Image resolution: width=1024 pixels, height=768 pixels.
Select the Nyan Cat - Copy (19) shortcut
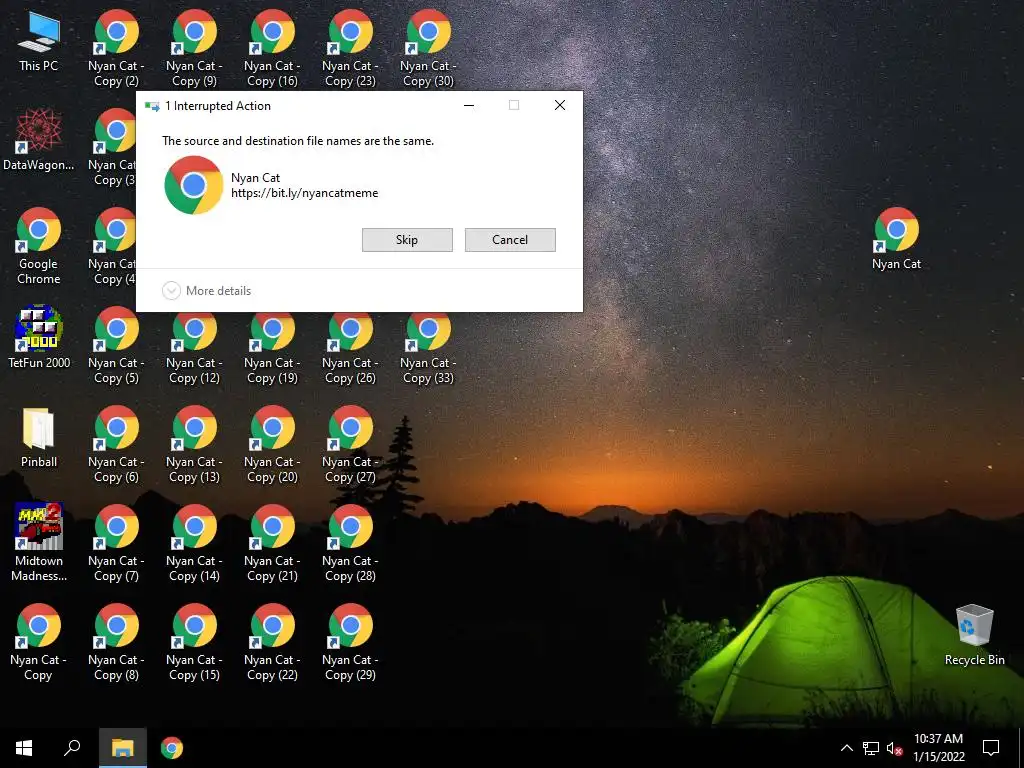click(x=272, y=349)
